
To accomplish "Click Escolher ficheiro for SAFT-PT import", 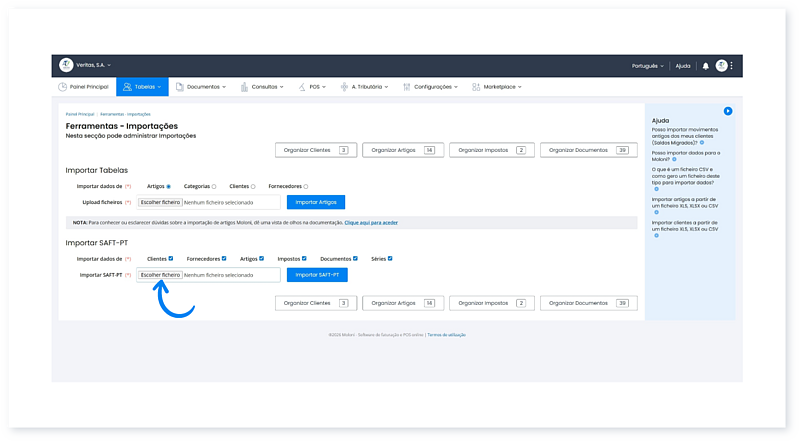I will pyautogui.click(x=160, y=274).
